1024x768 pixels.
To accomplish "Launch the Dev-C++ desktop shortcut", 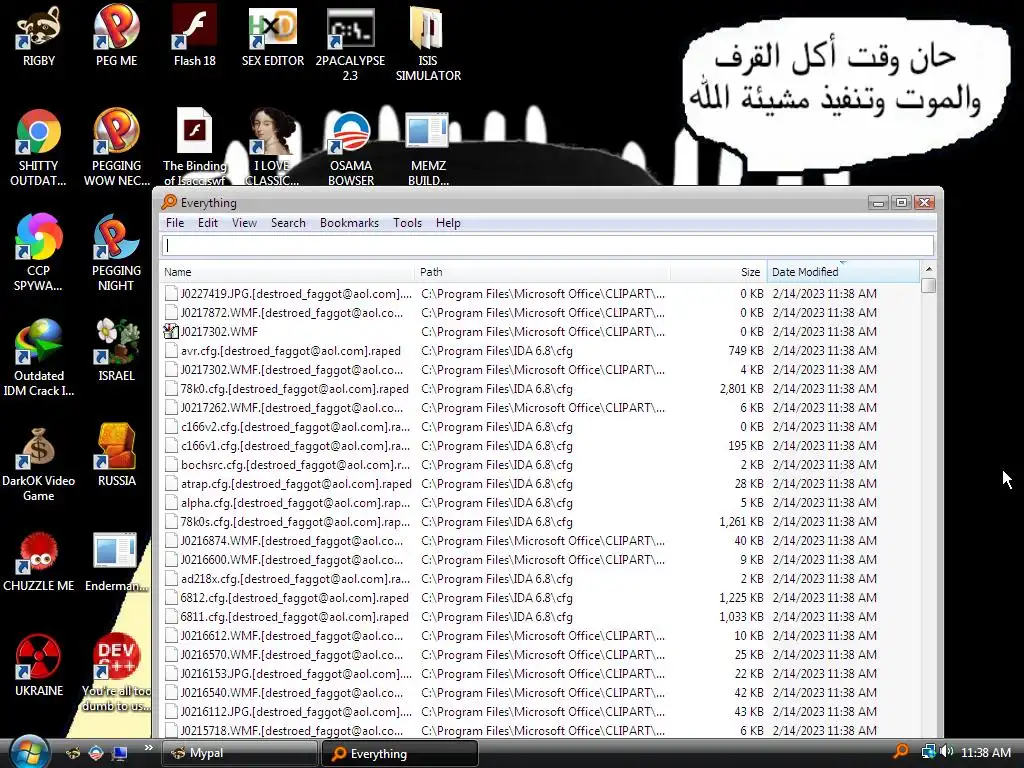I will click(116, 671).
